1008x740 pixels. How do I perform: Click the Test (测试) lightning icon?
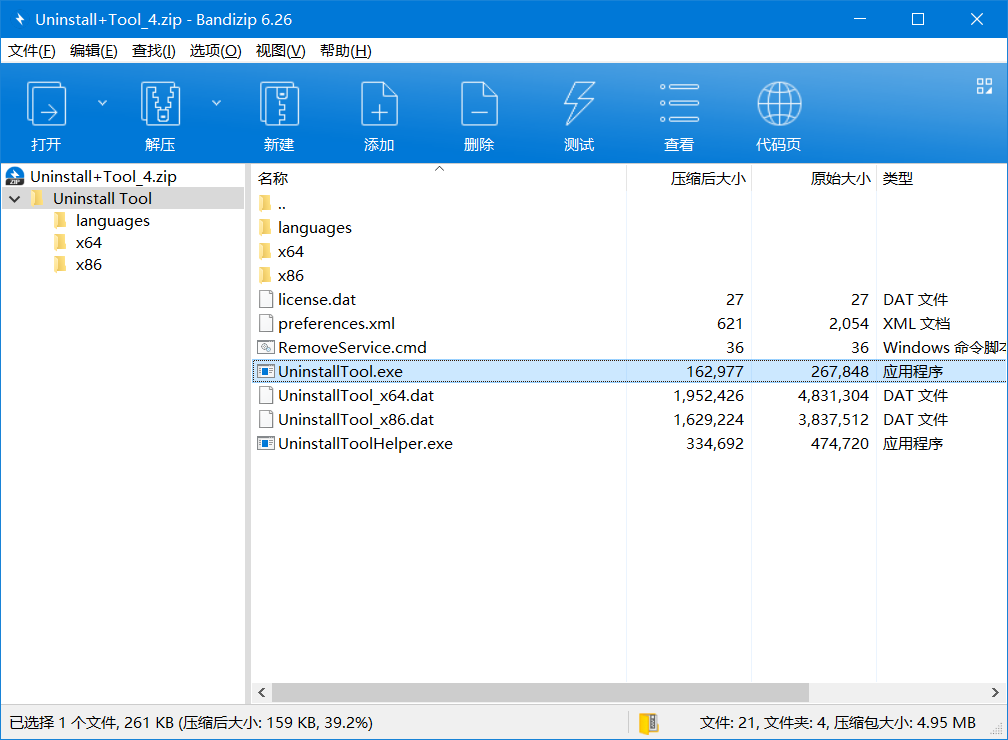[579, 104]
